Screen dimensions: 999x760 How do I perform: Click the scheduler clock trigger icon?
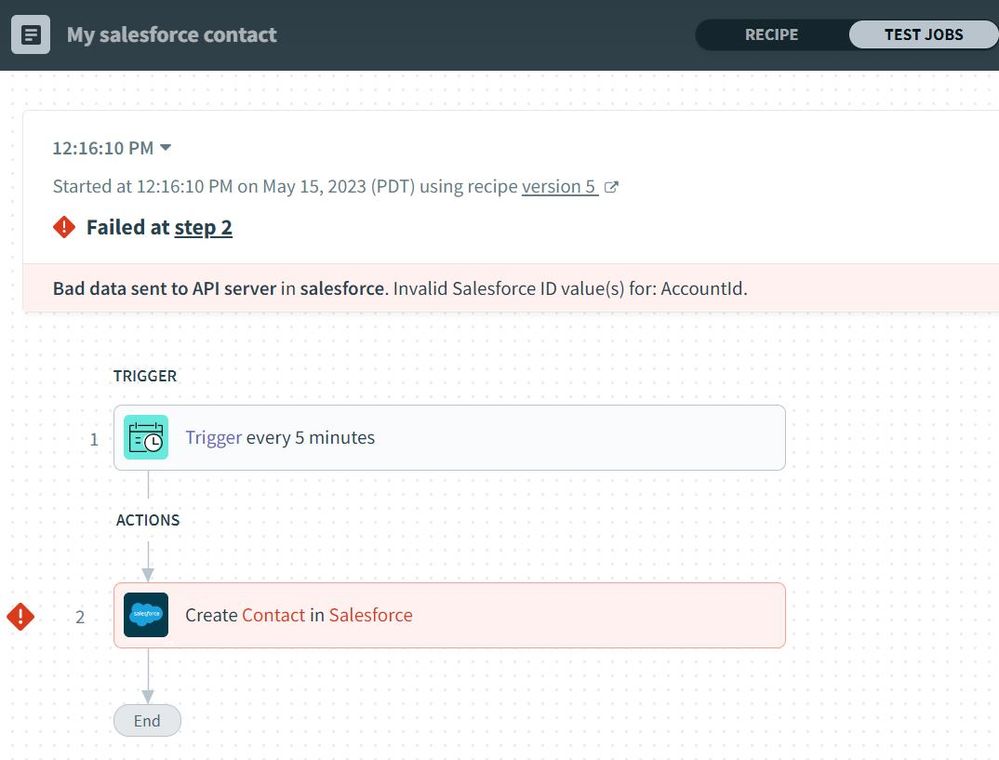pos(146,438)
